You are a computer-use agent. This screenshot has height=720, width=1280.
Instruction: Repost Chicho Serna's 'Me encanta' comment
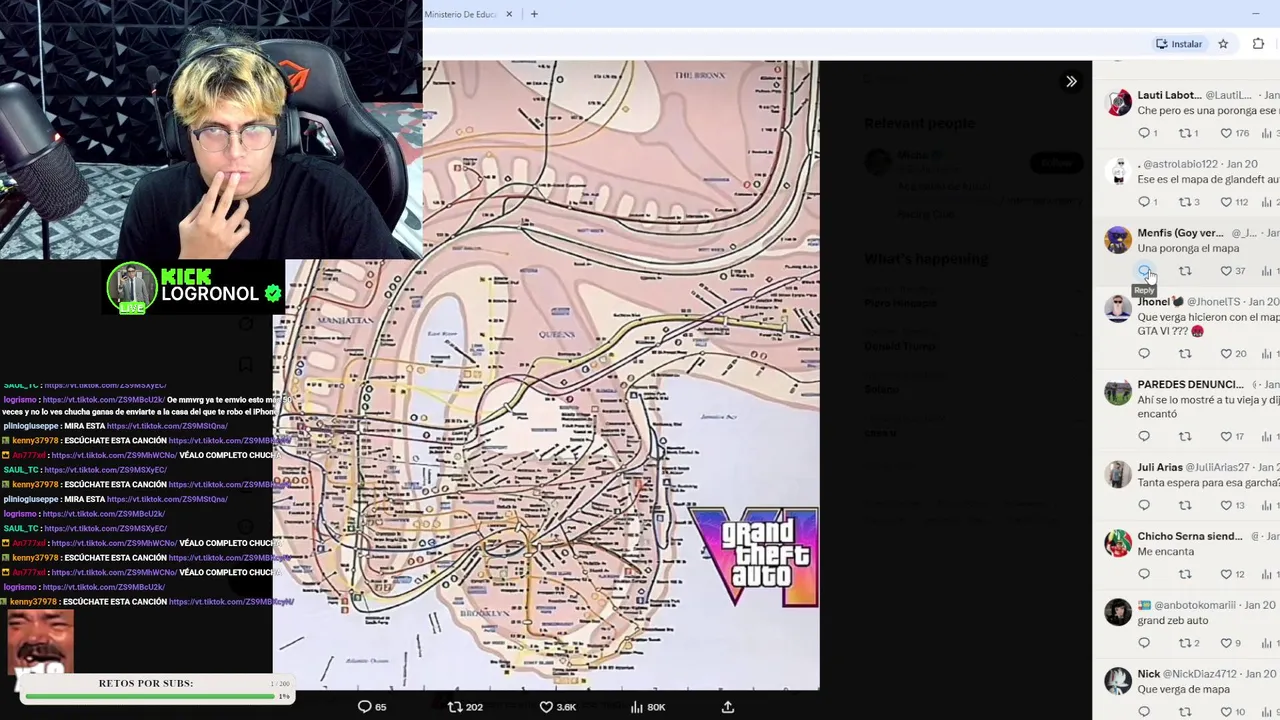coord(1185,574)
